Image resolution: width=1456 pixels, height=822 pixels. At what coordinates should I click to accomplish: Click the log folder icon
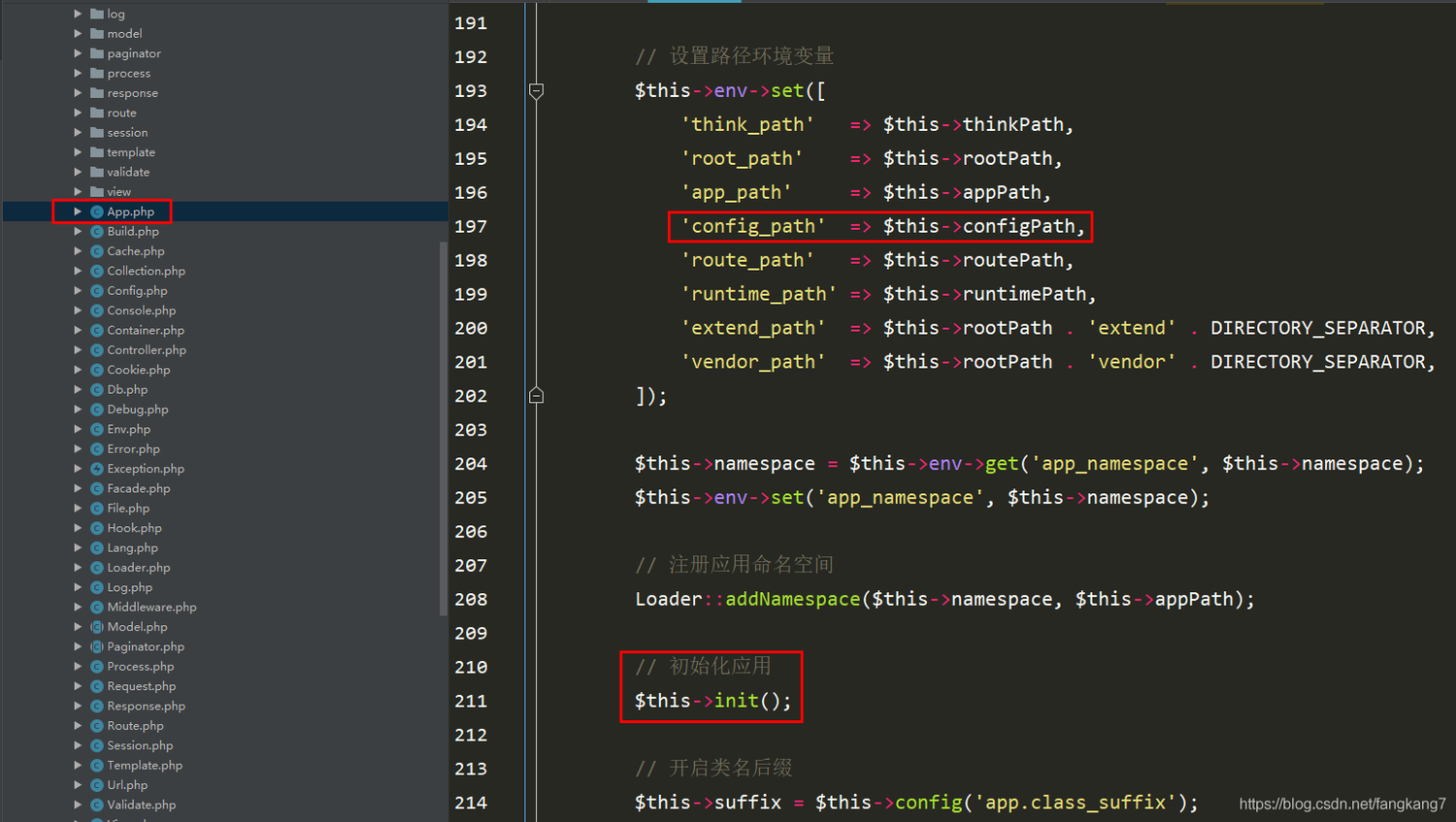pyautogui.click(x=97, y=14)
